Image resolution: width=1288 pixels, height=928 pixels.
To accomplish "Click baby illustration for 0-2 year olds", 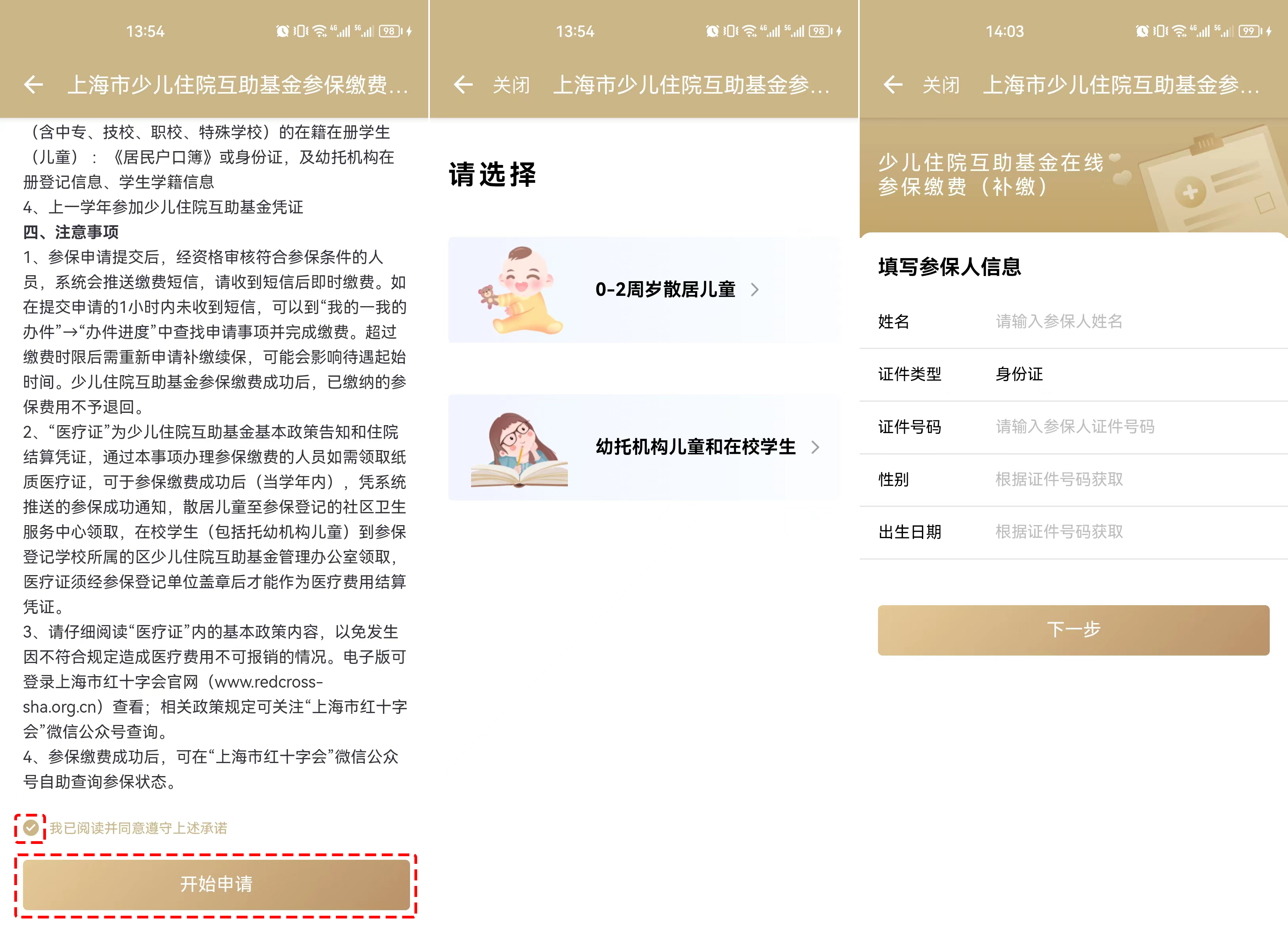I will pos(519,290).
